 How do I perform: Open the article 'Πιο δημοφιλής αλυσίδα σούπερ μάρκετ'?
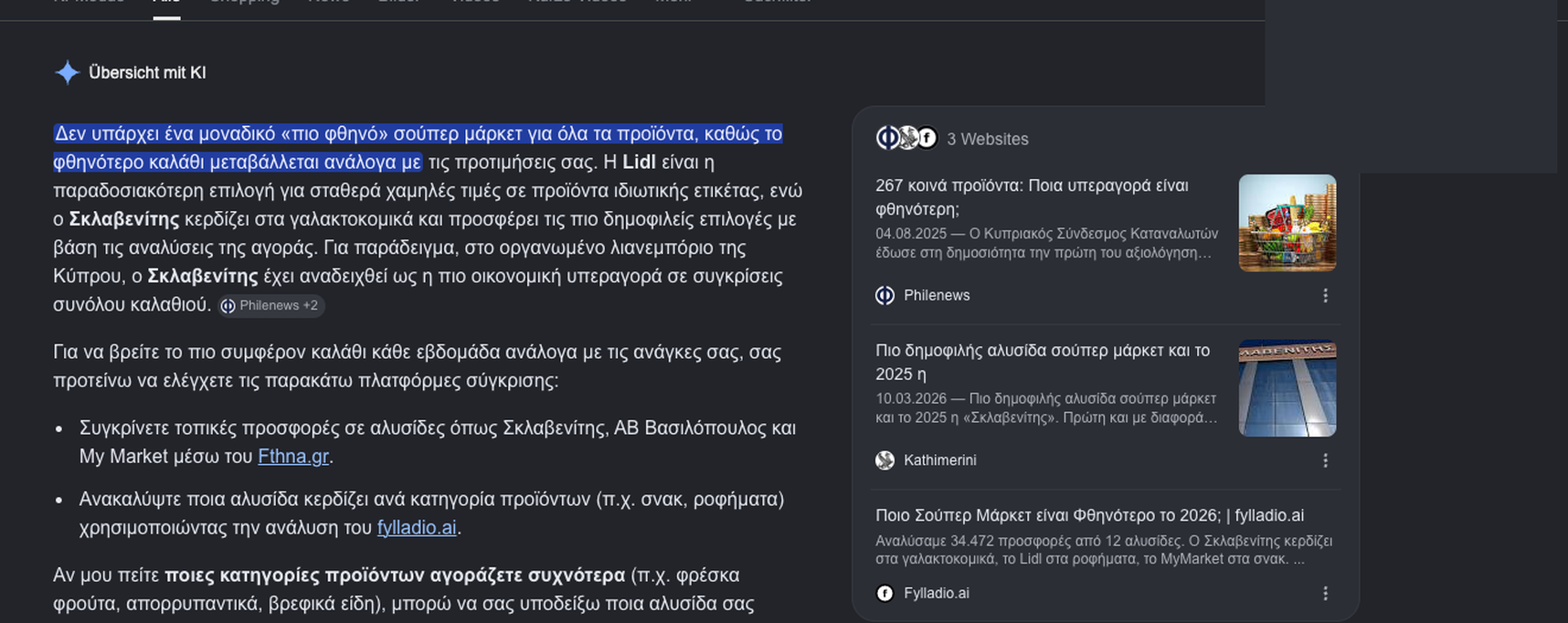point(1043,362)
